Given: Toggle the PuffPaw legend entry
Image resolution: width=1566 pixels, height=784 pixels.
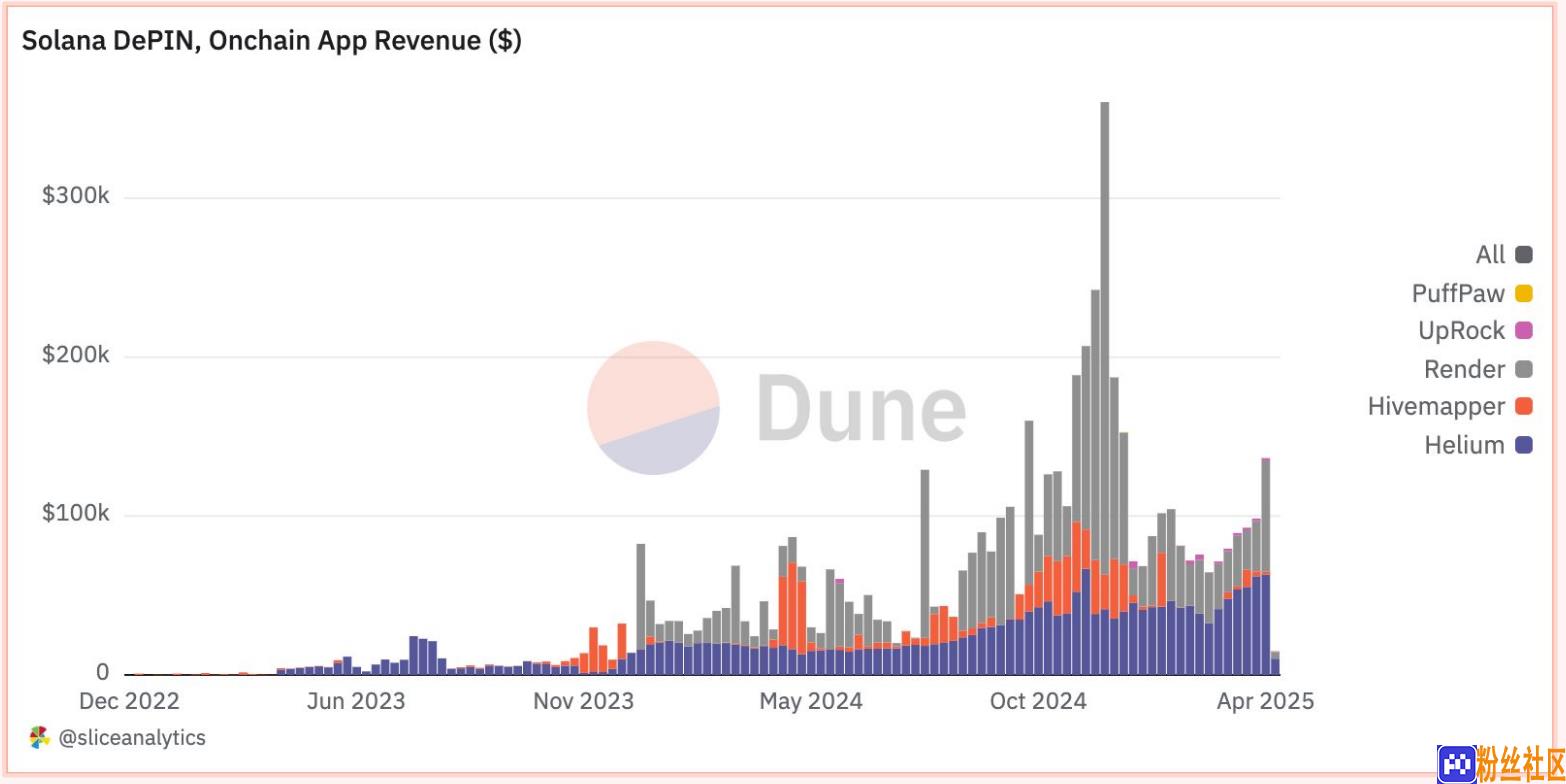Looking at the screenshot, I should [1472, 293].
